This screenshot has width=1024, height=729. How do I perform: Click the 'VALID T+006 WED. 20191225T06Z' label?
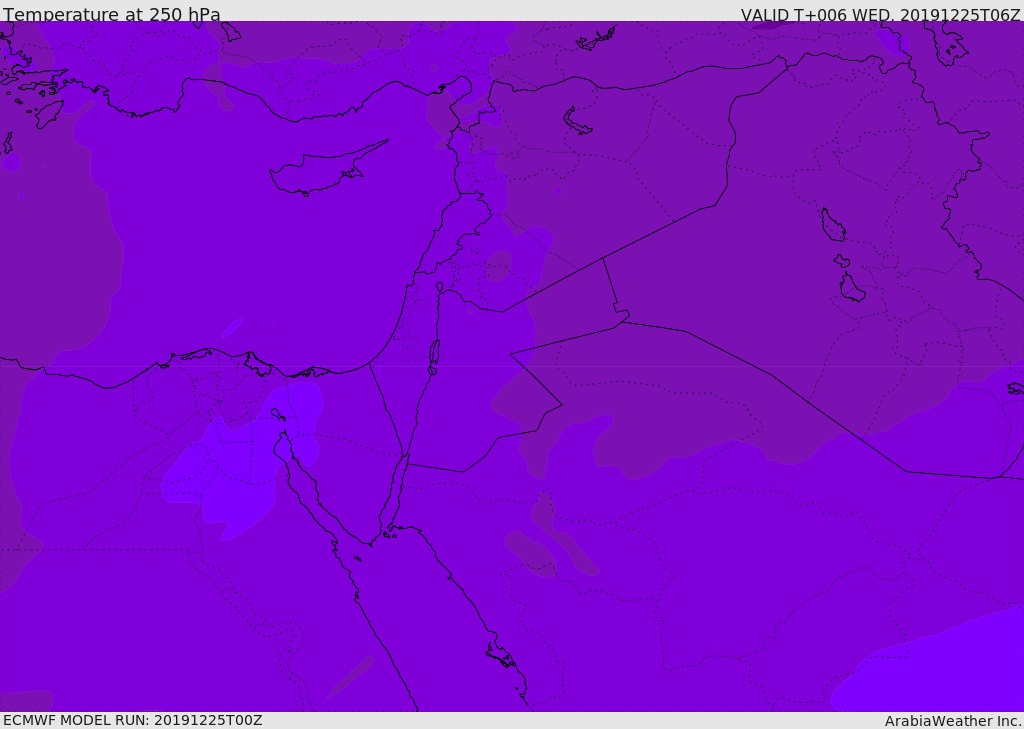click(x=880, y=14)
